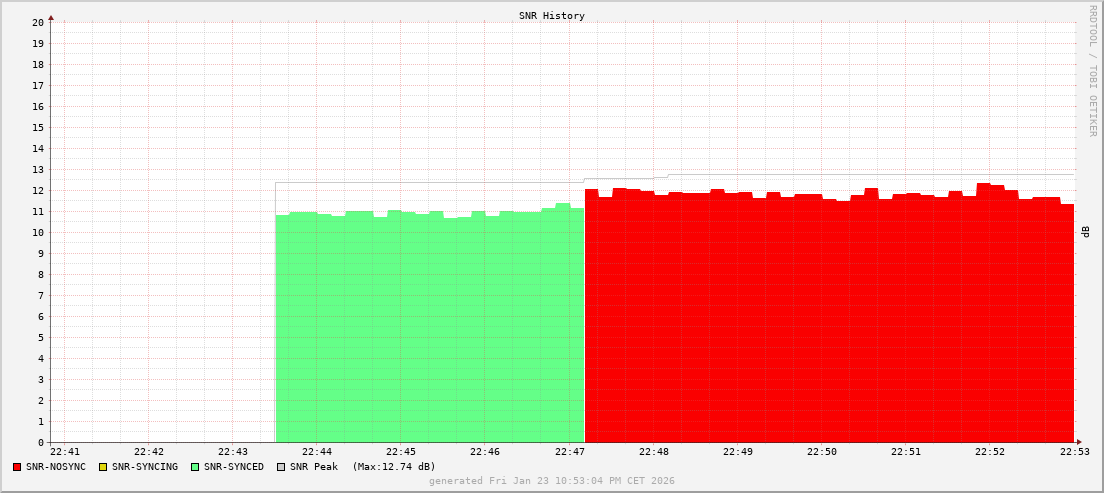Click the green SNR-SYNCED legend swatch
The width and height of the screenshot is (1104, 493).
click(x=195, y=467)
